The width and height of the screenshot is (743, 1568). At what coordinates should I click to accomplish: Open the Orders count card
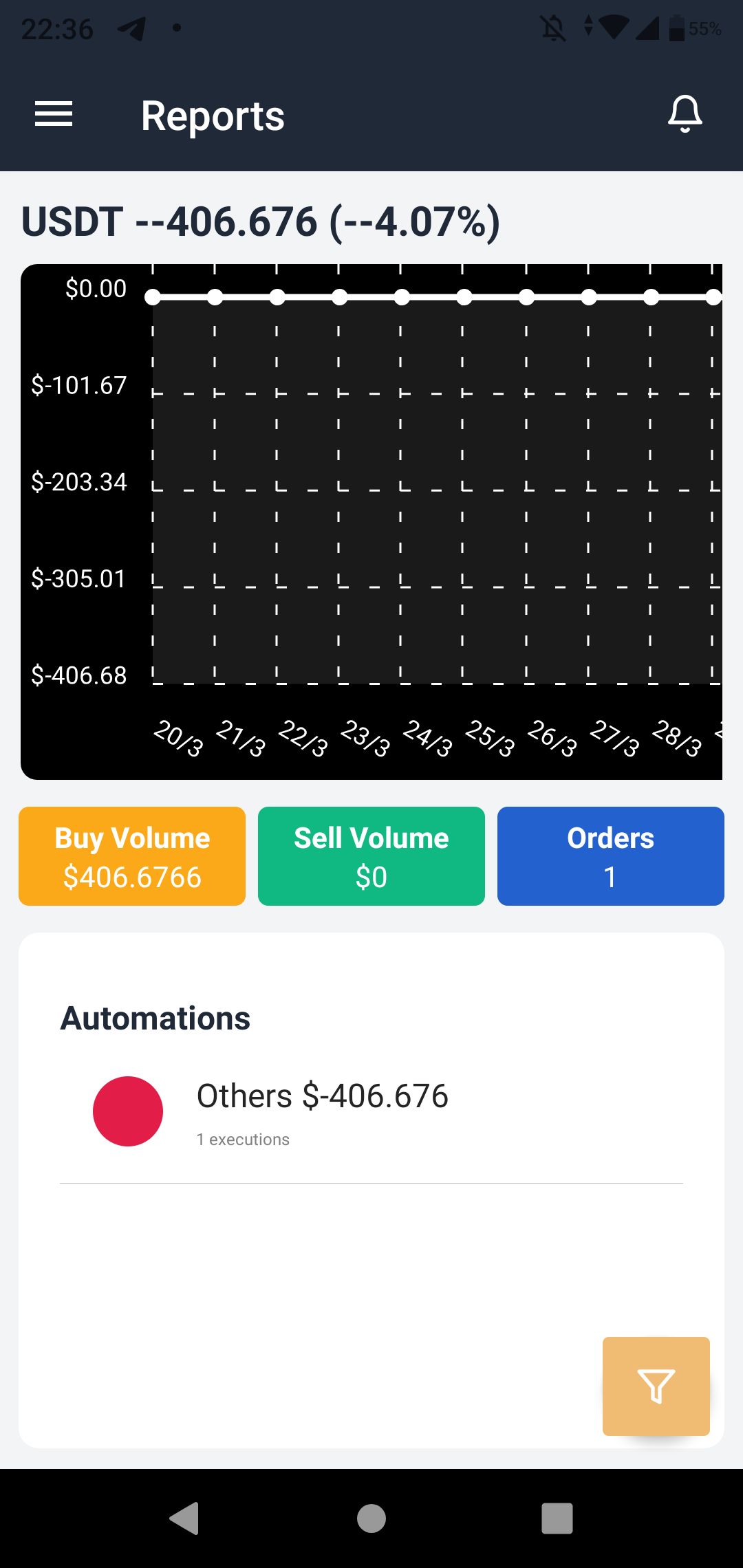pyautogui.click(x=610, y=856)
